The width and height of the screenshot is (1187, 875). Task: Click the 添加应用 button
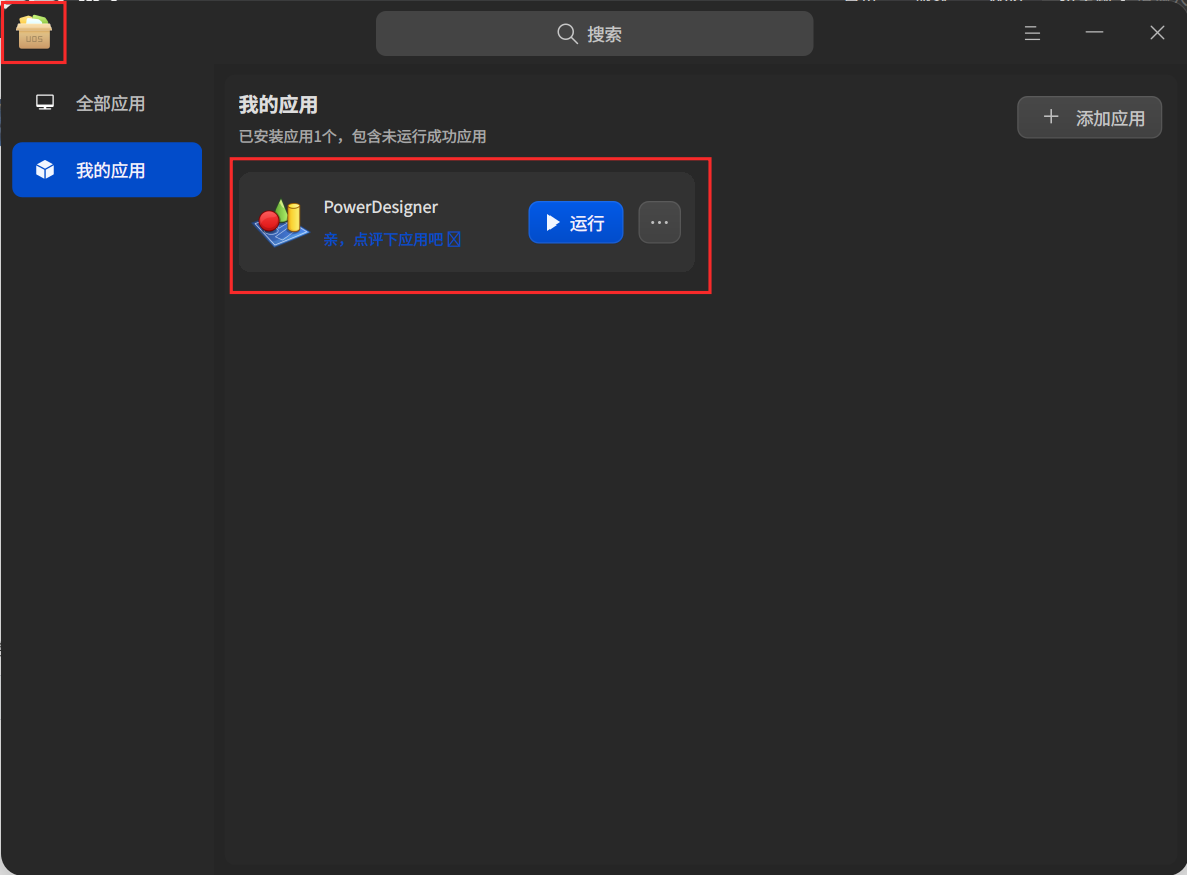coord(1089,117)
